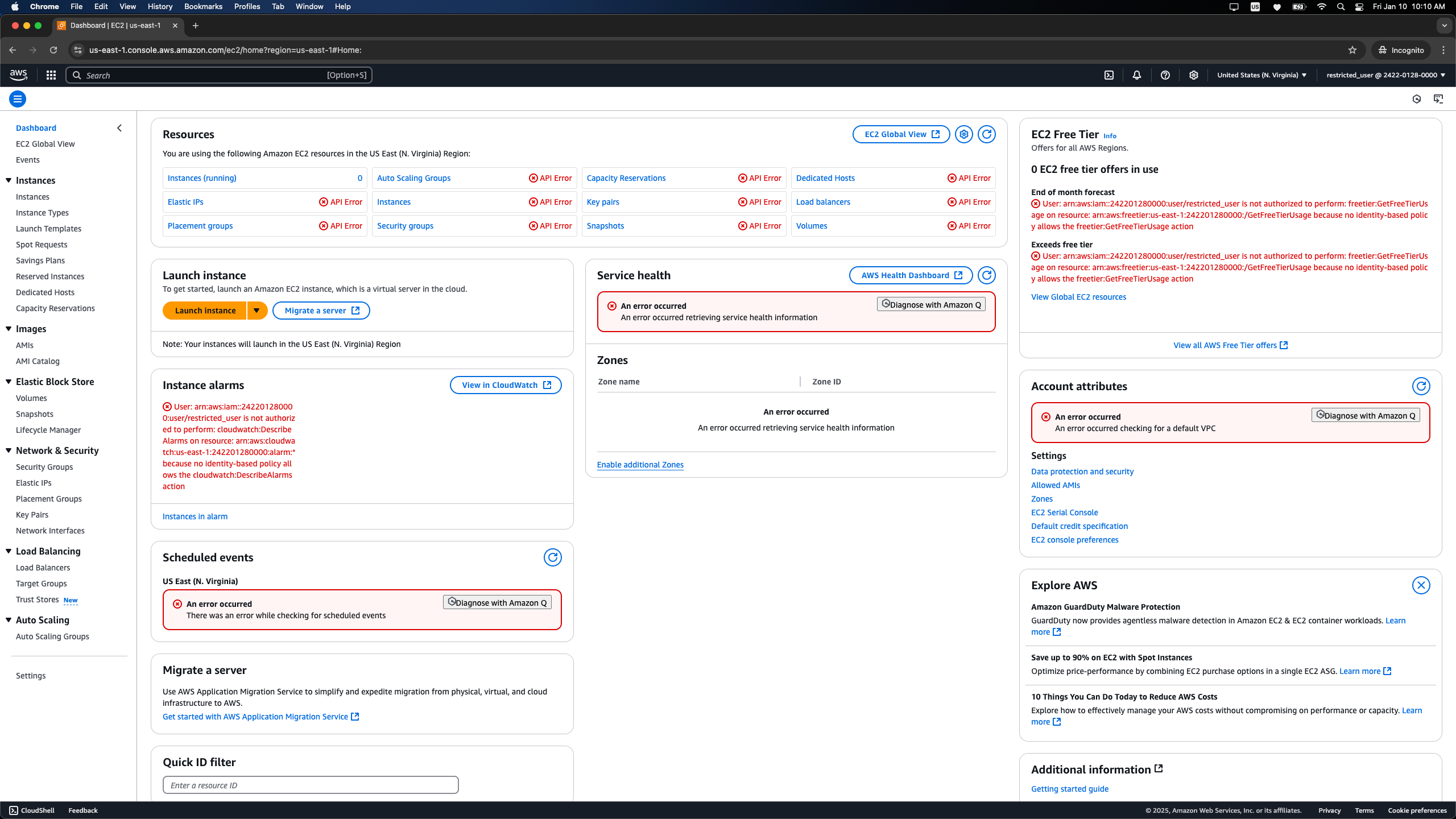
Task: Open Resources panel settings gear
Action: 963,134
